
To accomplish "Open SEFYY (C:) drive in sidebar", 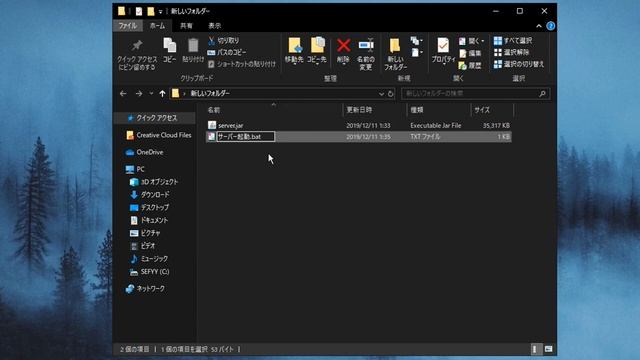I will coord(149,272).
